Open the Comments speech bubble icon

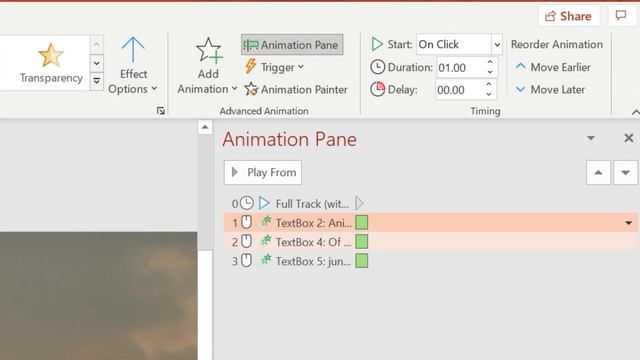click(621, 16)
